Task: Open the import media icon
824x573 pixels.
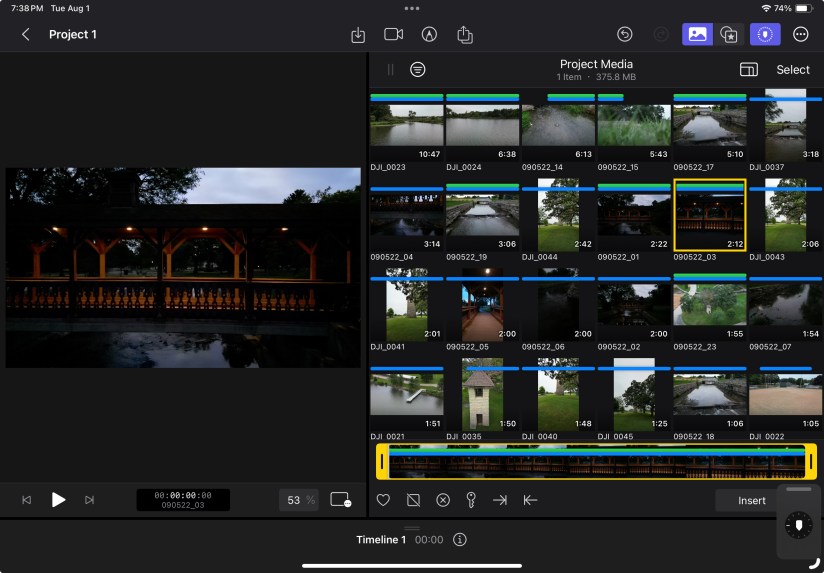Action: point(358,35)
